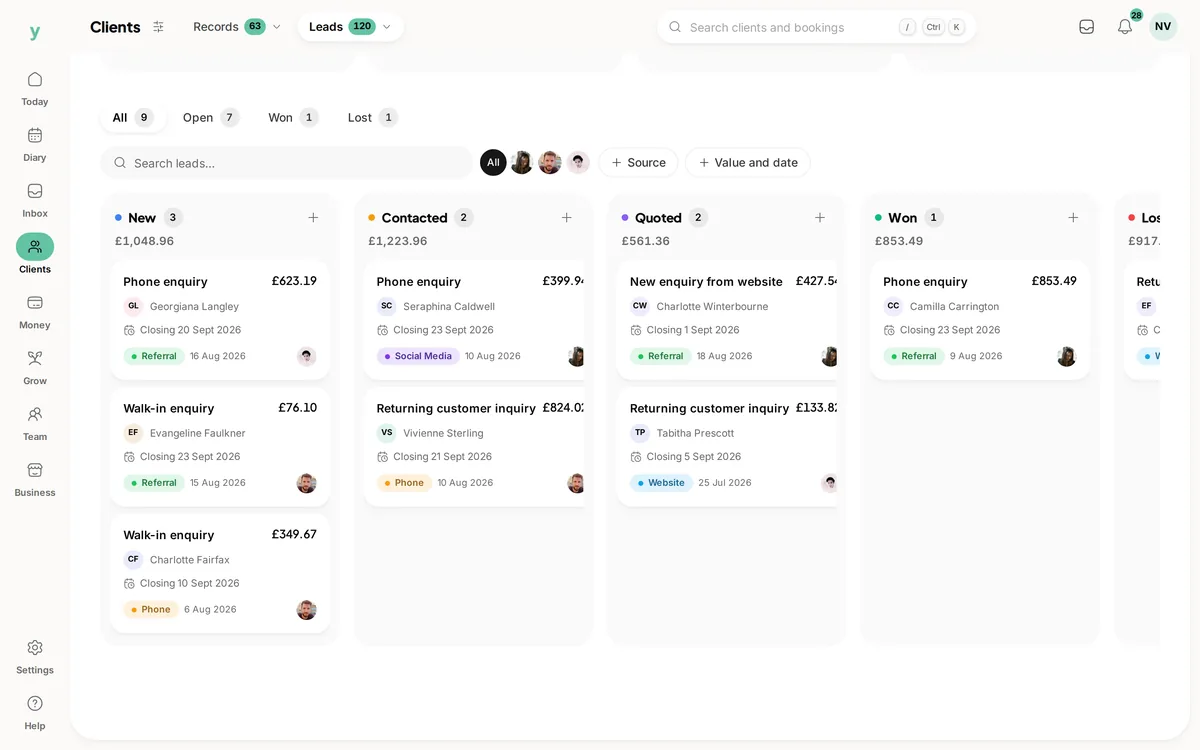The image size is (1200, 750).
Task: Open the Clients section in sidebar
Action: (x=35, y=256)
